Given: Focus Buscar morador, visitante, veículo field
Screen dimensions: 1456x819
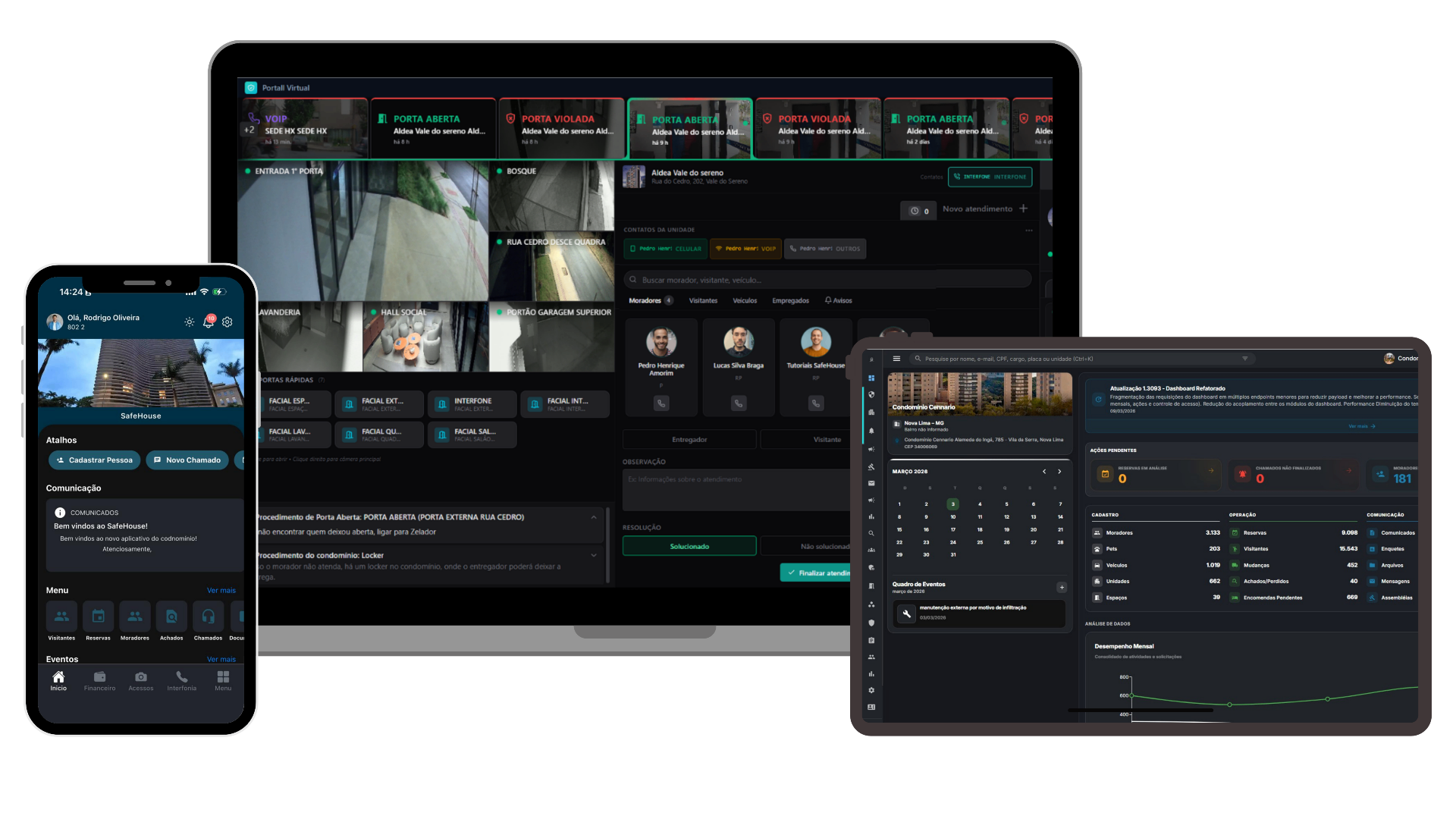Looking at the screenshot, I should pyautogui.click(x=827, y=280).
